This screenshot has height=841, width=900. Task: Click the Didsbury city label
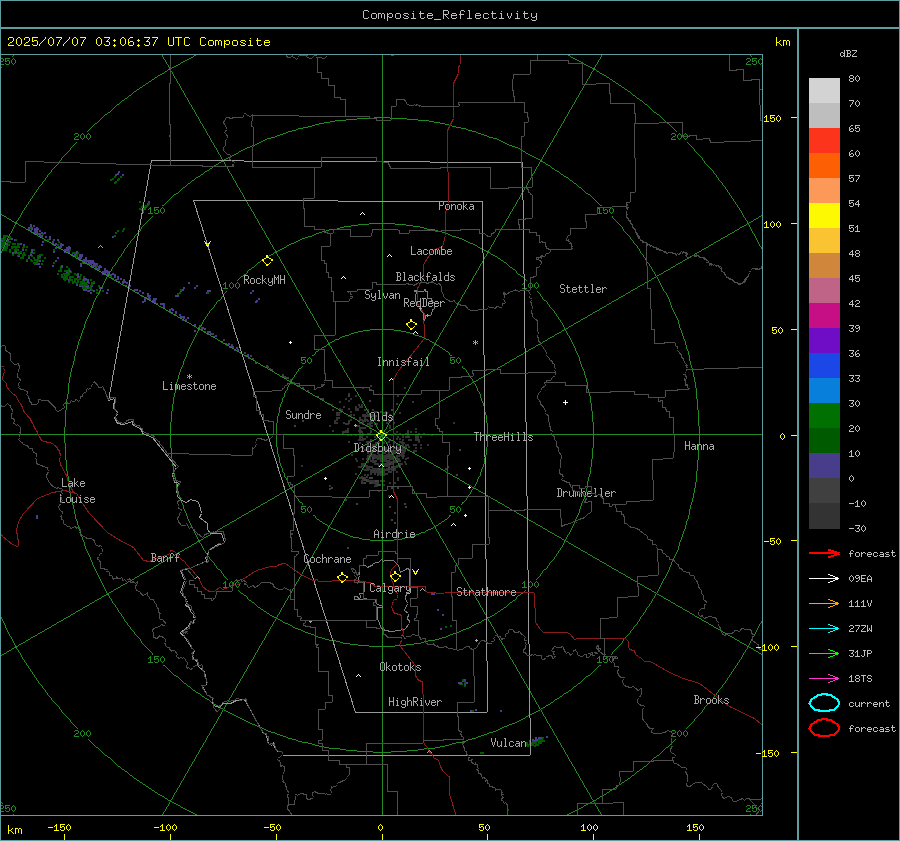pos(377,448)
